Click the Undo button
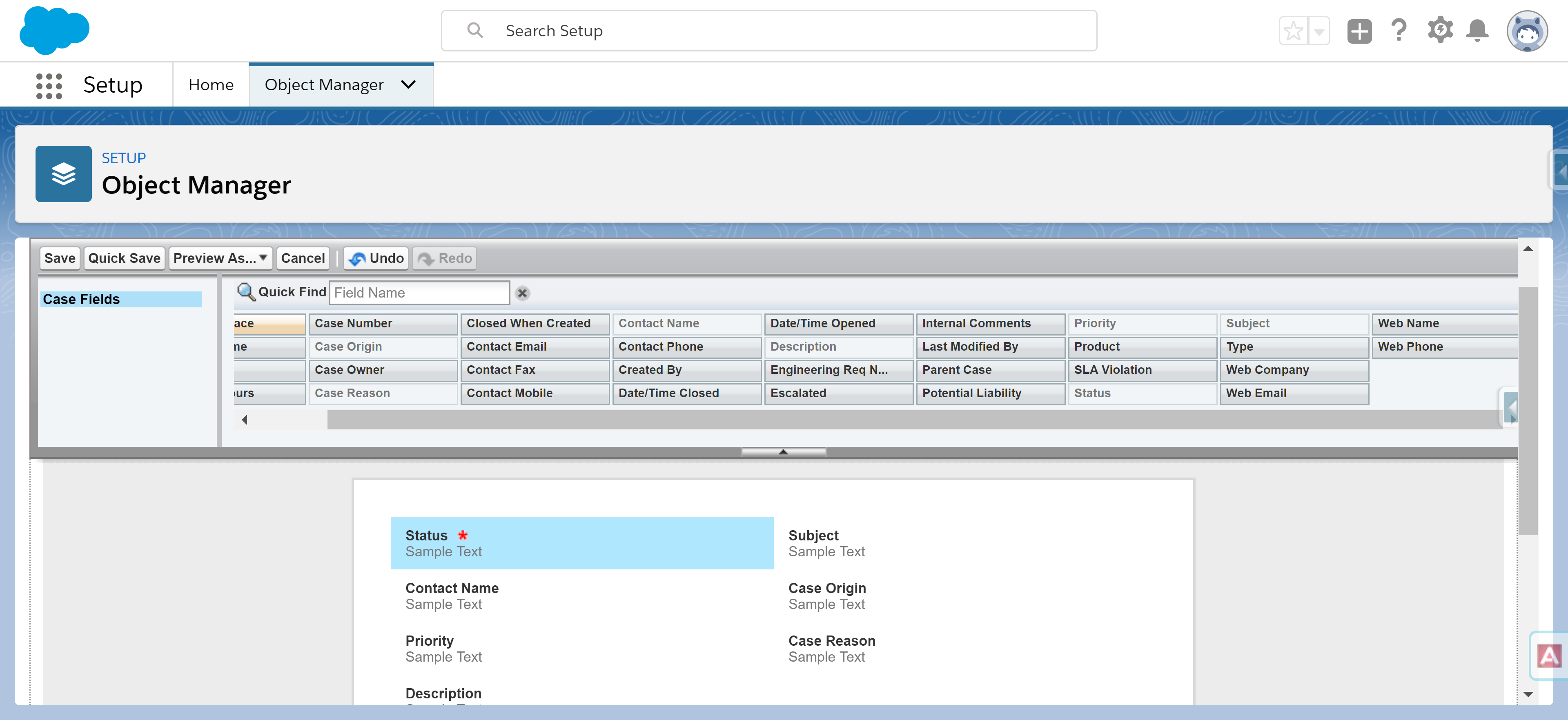 (376, 258)
